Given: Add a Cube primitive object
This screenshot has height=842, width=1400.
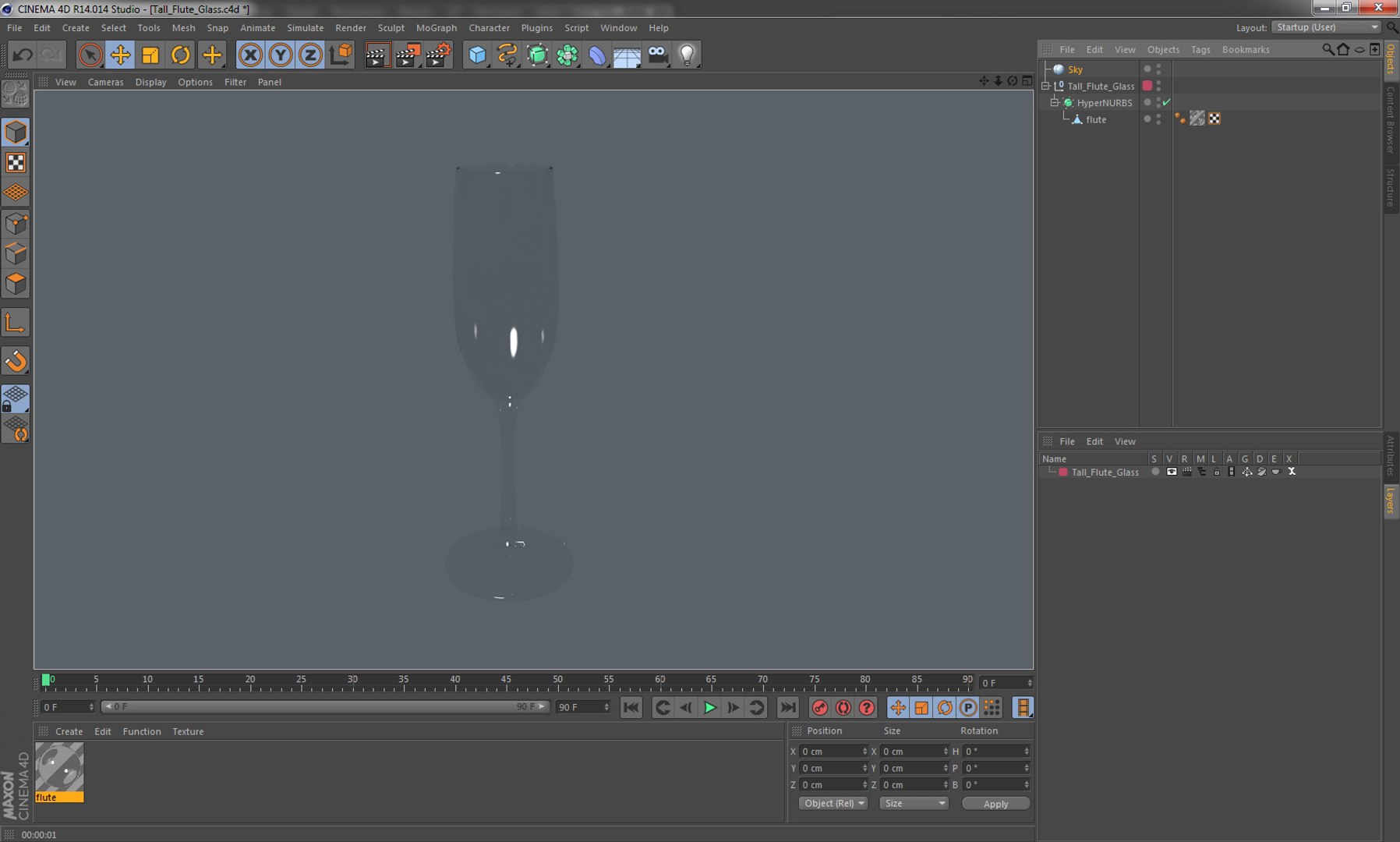Looking at the screenshot, I should tap(477, 55).
